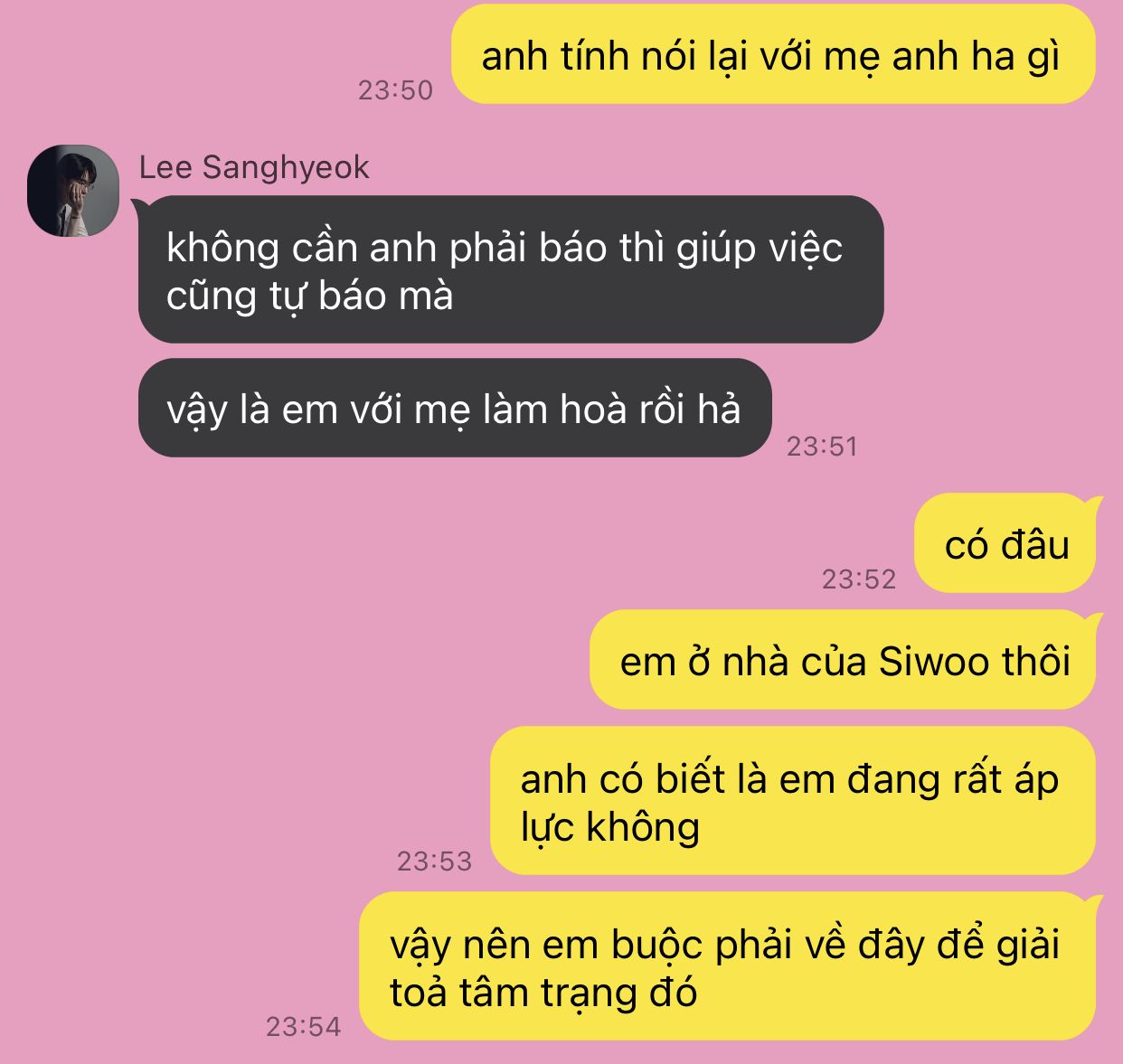Select the short yellow 'có đâu' message

coord(1005,543)
